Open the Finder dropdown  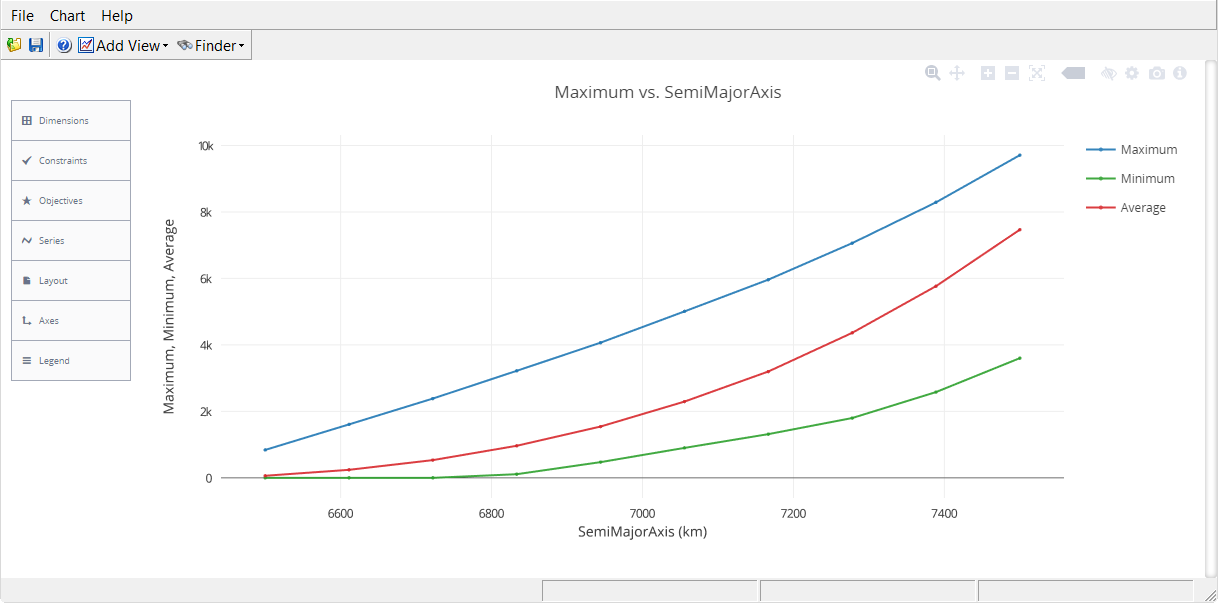click(x=211, y=45)
